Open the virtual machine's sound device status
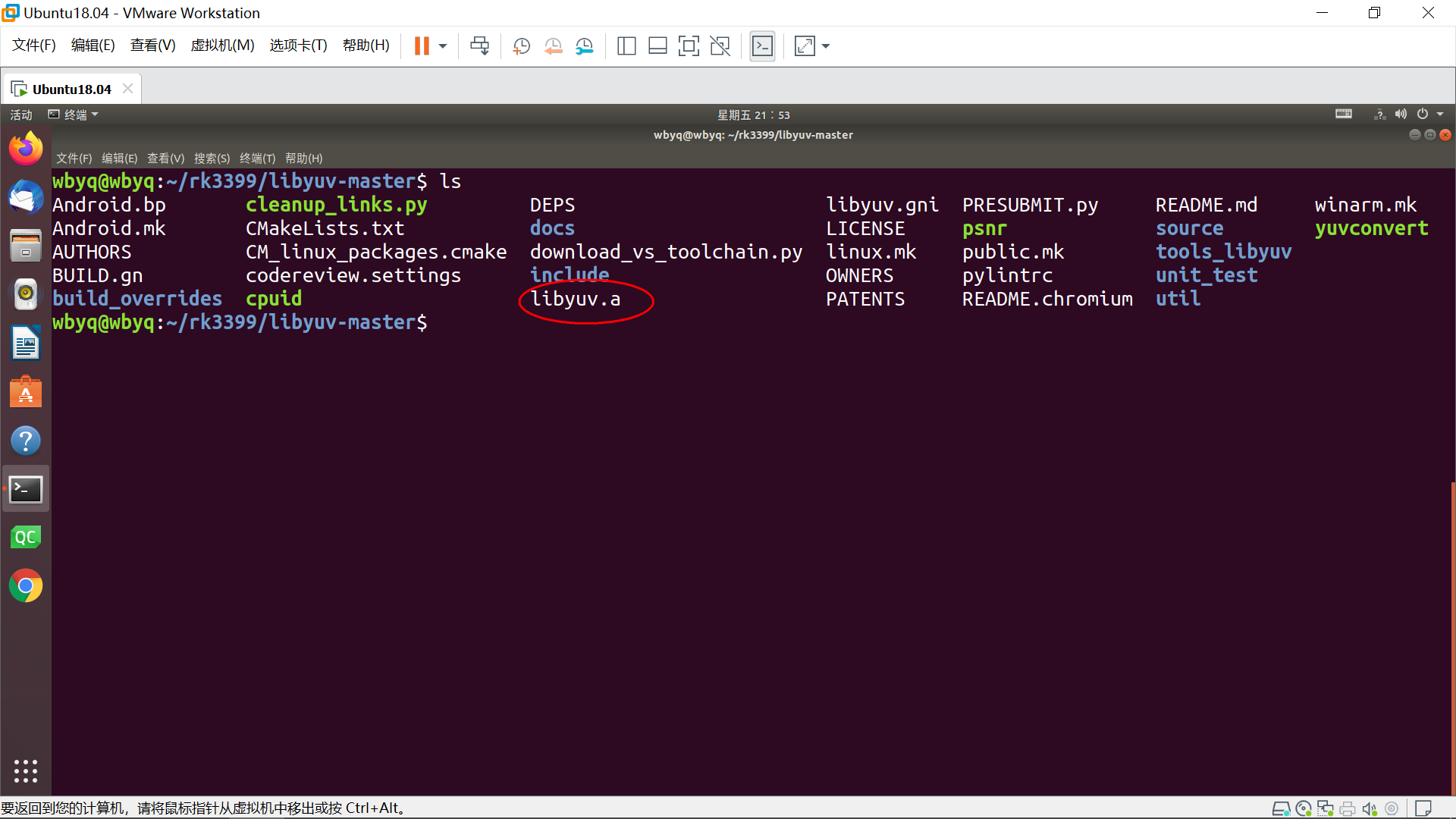The width and height of the screenshot is (1456, 819). (1370, 808)
